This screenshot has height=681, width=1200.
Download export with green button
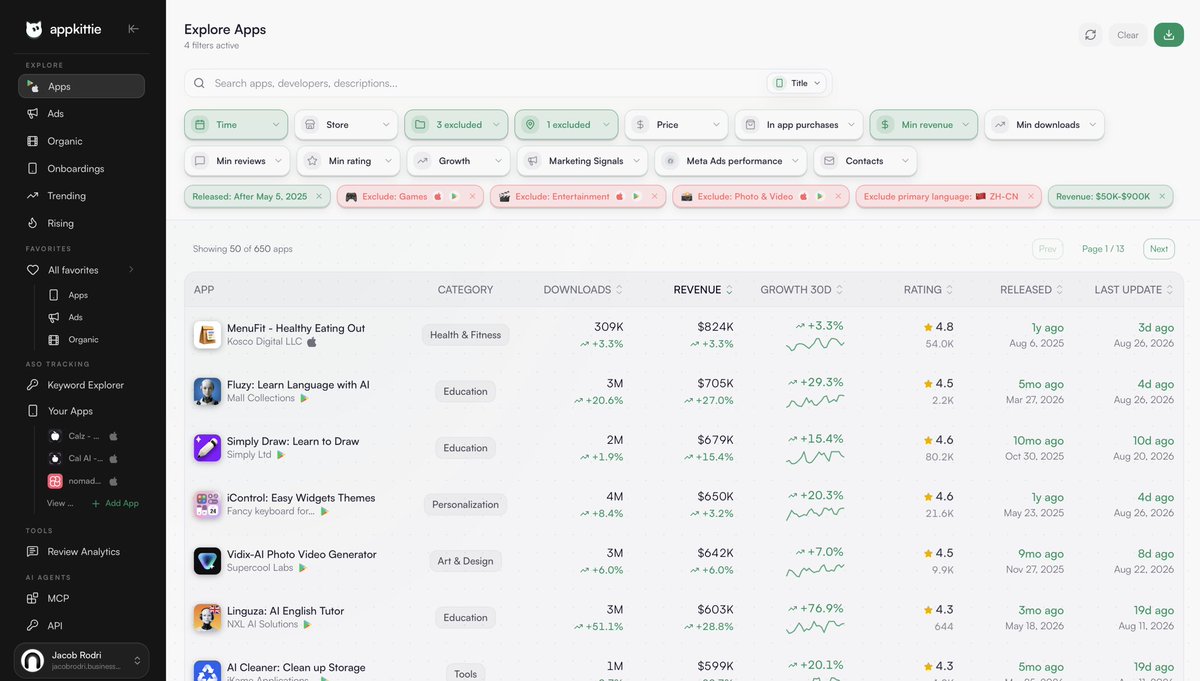click(1168, 35)
